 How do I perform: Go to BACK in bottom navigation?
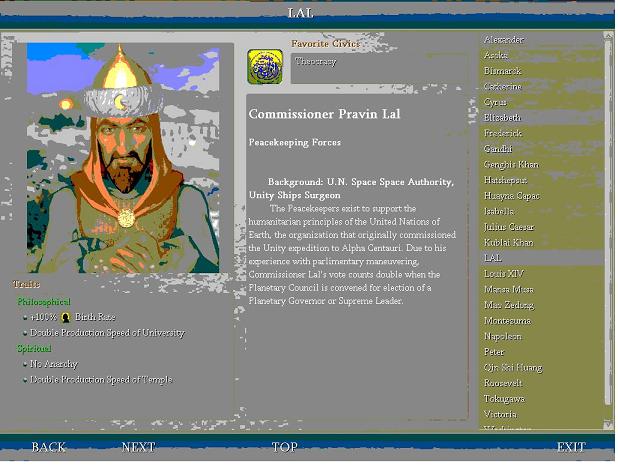(48, 447)
